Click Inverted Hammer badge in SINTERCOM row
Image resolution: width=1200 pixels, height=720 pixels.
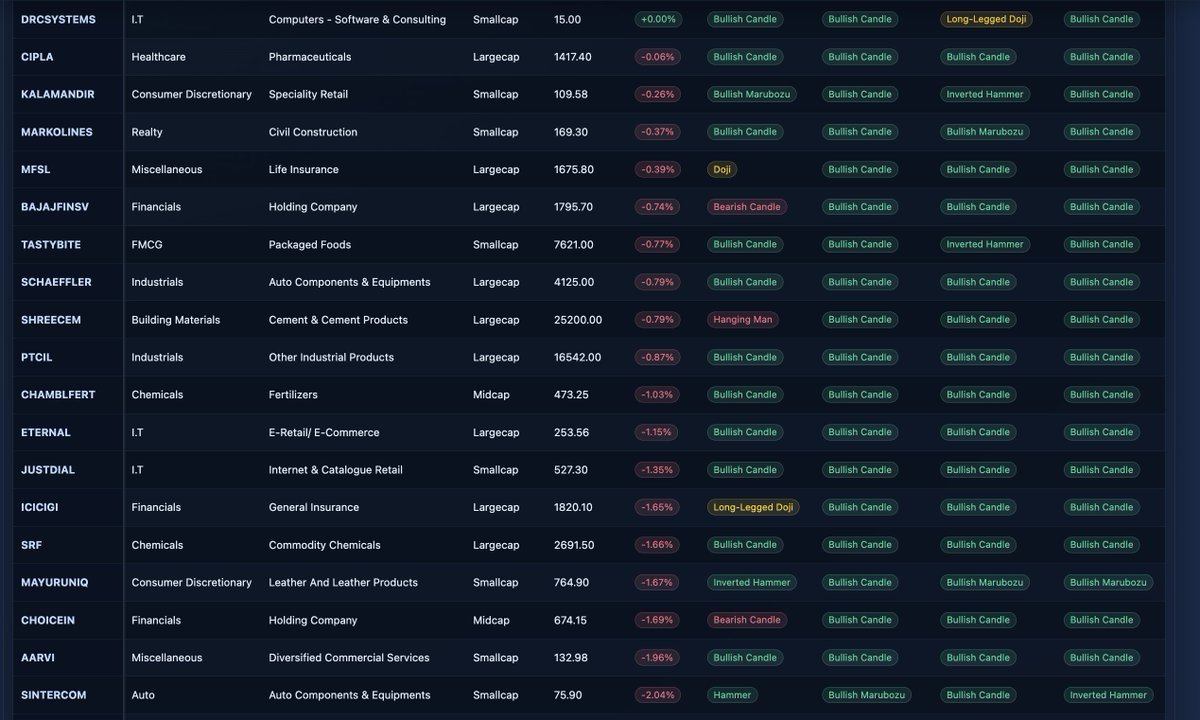(x=1108, y=695)
